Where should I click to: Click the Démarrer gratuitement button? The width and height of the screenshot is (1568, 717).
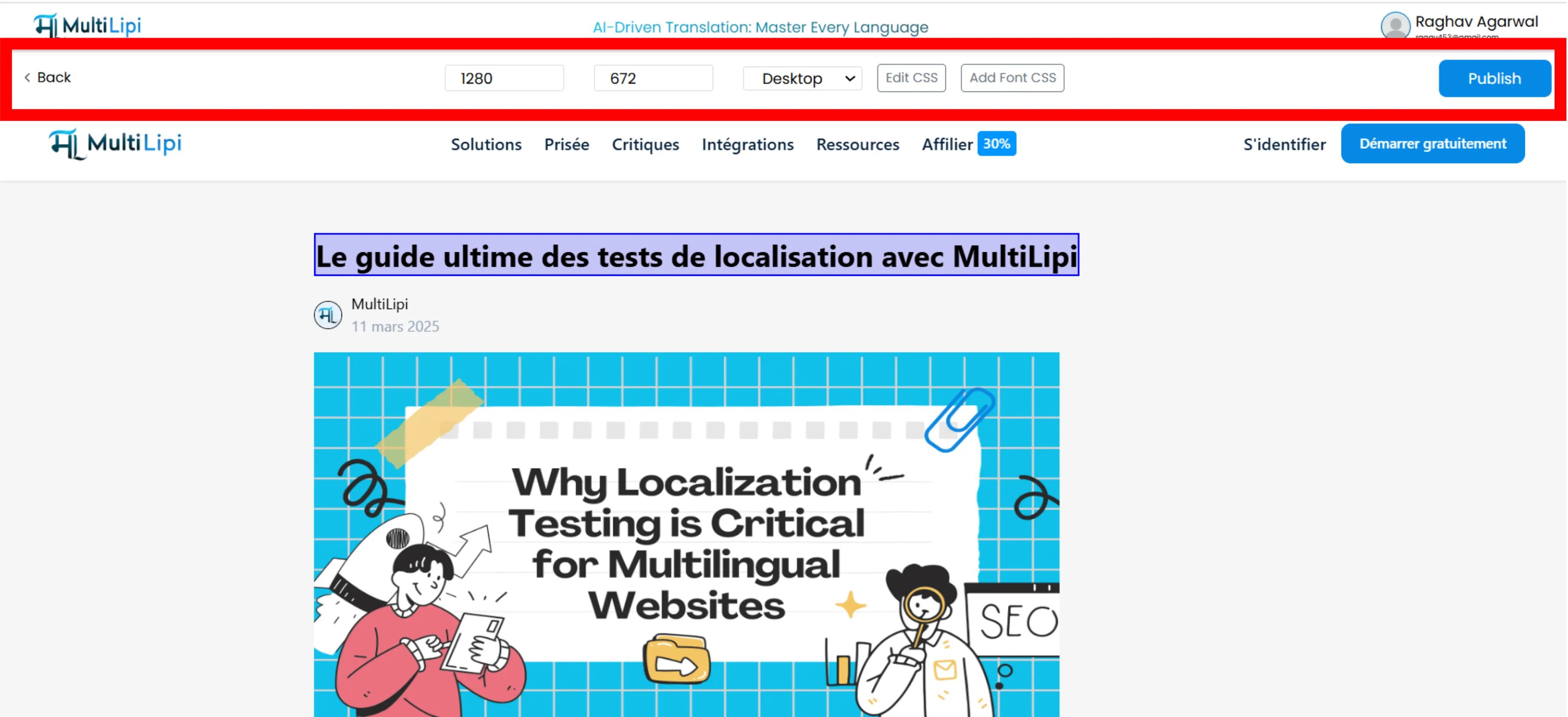tap(1432, 143)
